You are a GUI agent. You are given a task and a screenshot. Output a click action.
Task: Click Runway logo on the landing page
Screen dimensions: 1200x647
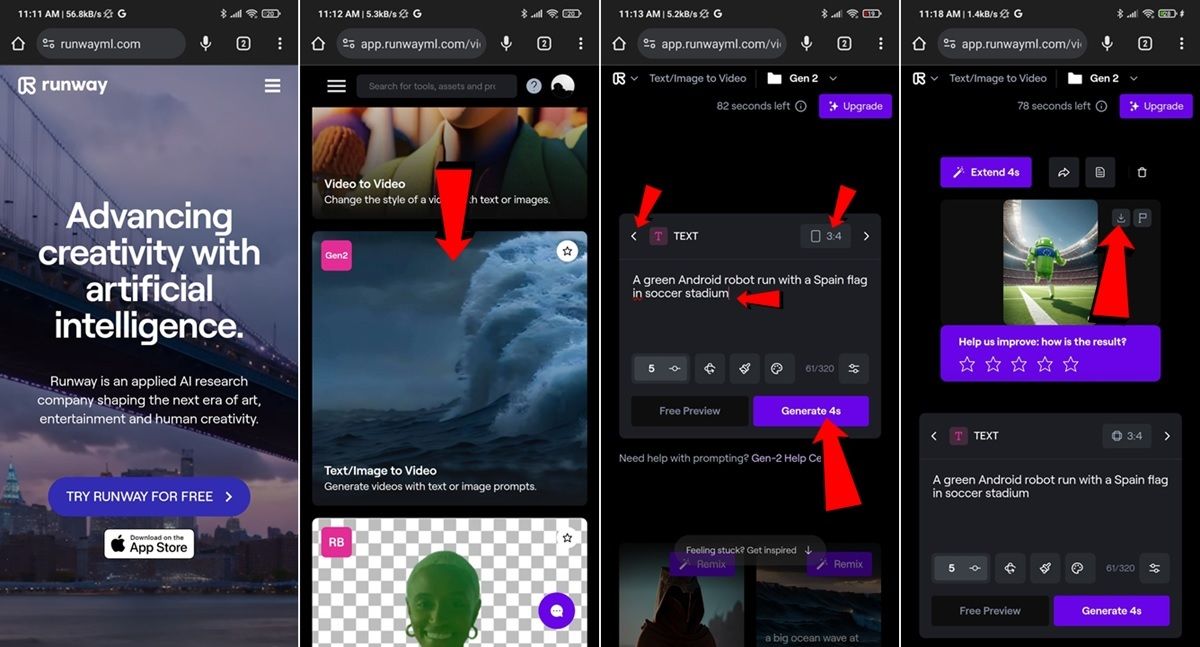tap(63, 86)
